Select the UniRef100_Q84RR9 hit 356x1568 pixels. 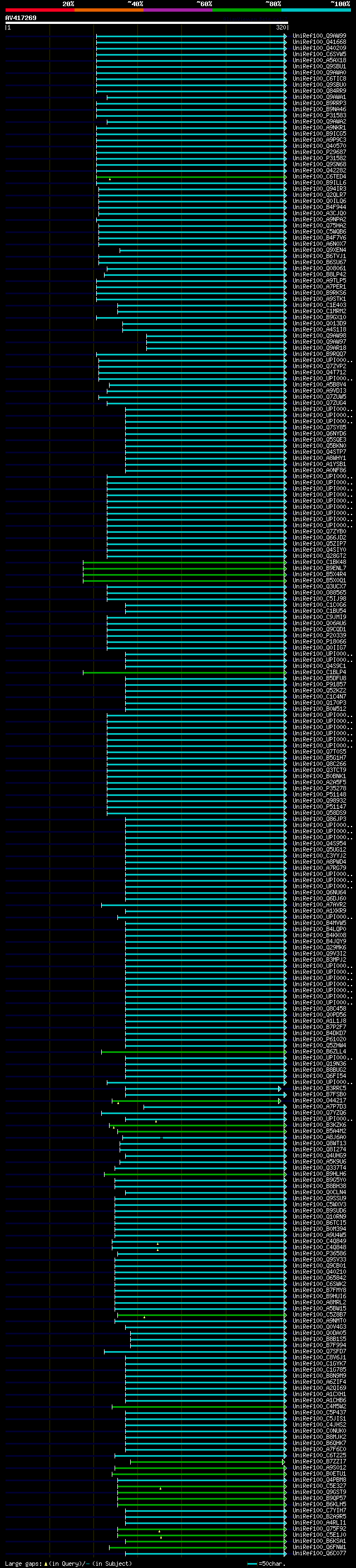tap(319, 91)
